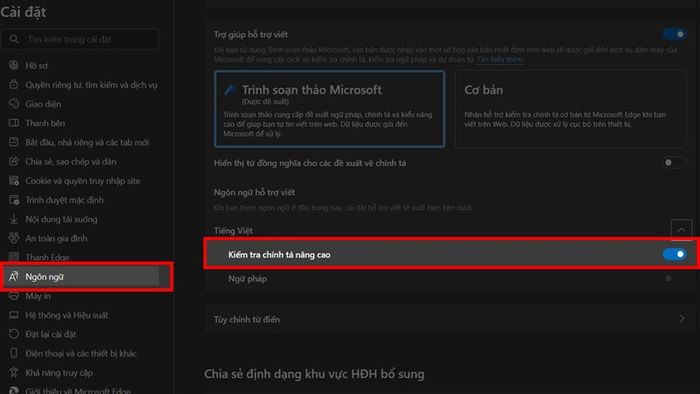The image size is (700, 394).
Task: Click the Thanh bên sidebar icon
Action: tap(14, 123)
